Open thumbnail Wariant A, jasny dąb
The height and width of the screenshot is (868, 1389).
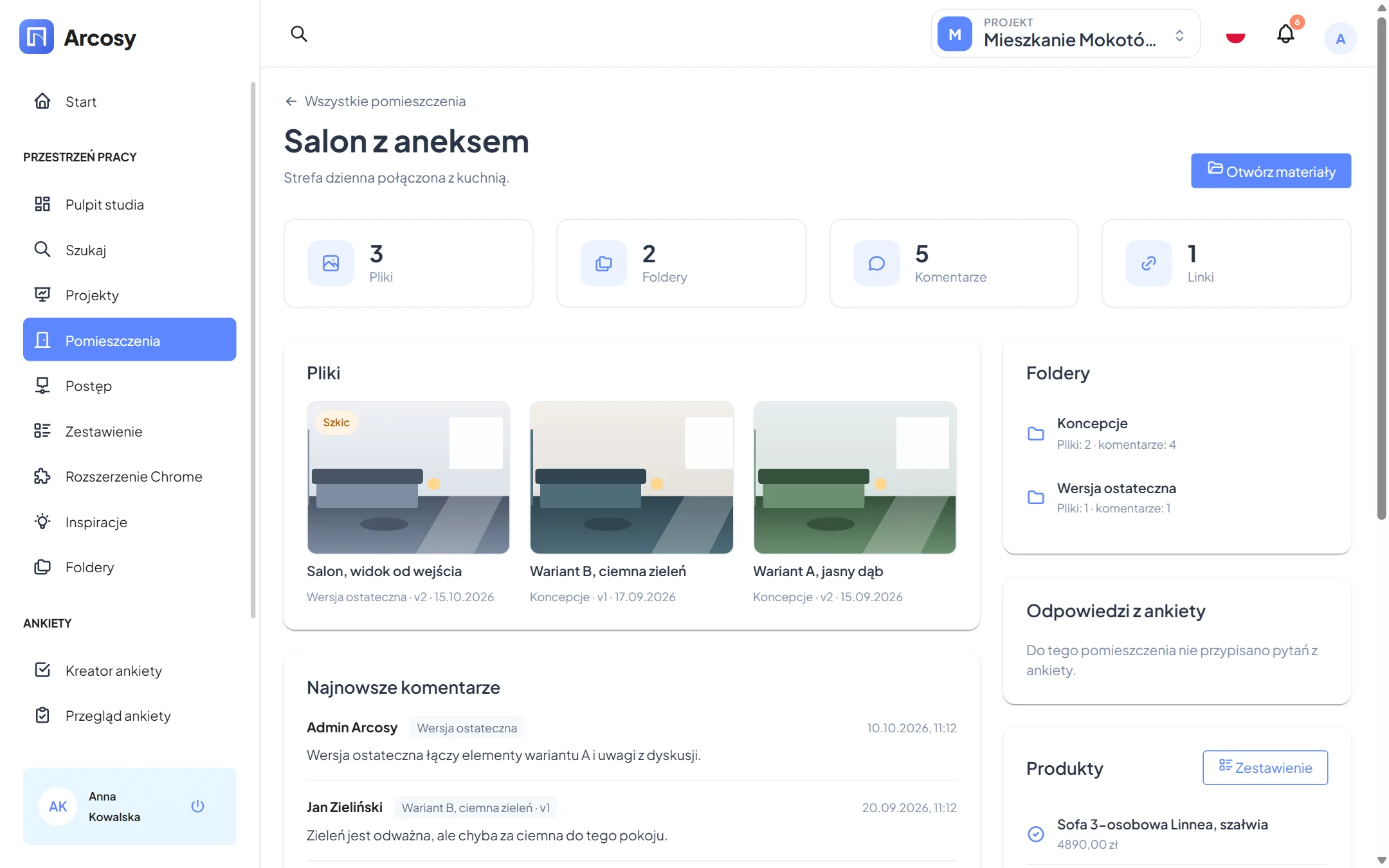click(x=855, y=478)
